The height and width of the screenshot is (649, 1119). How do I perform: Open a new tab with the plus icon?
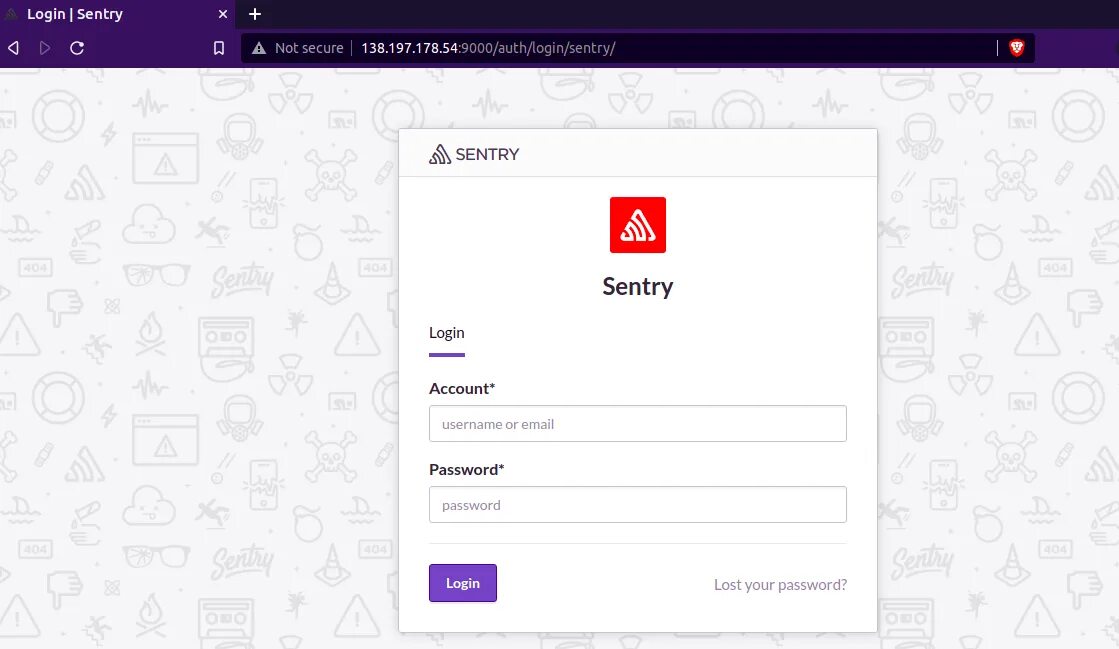point(255,14)
